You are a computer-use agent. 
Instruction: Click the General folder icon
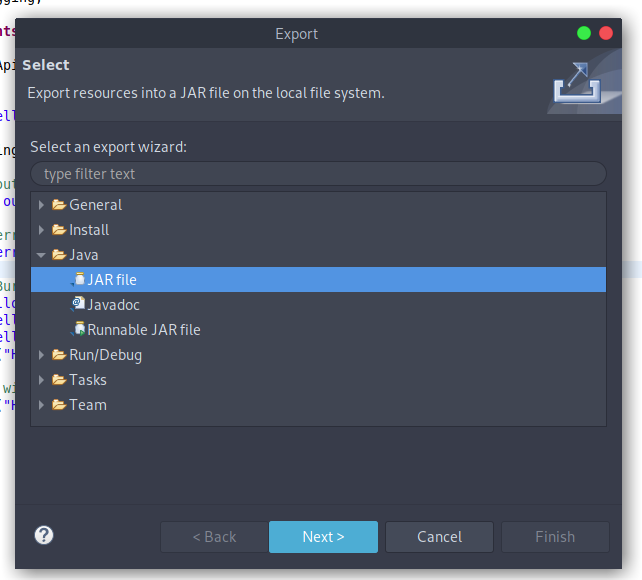click(59, 205)
